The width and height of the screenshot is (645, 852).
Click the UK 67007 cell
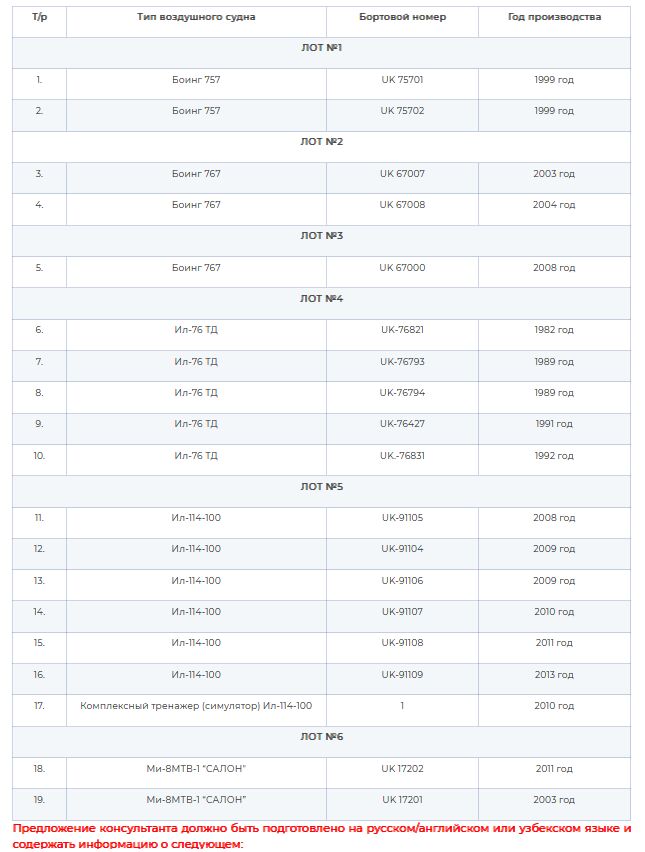402,178
